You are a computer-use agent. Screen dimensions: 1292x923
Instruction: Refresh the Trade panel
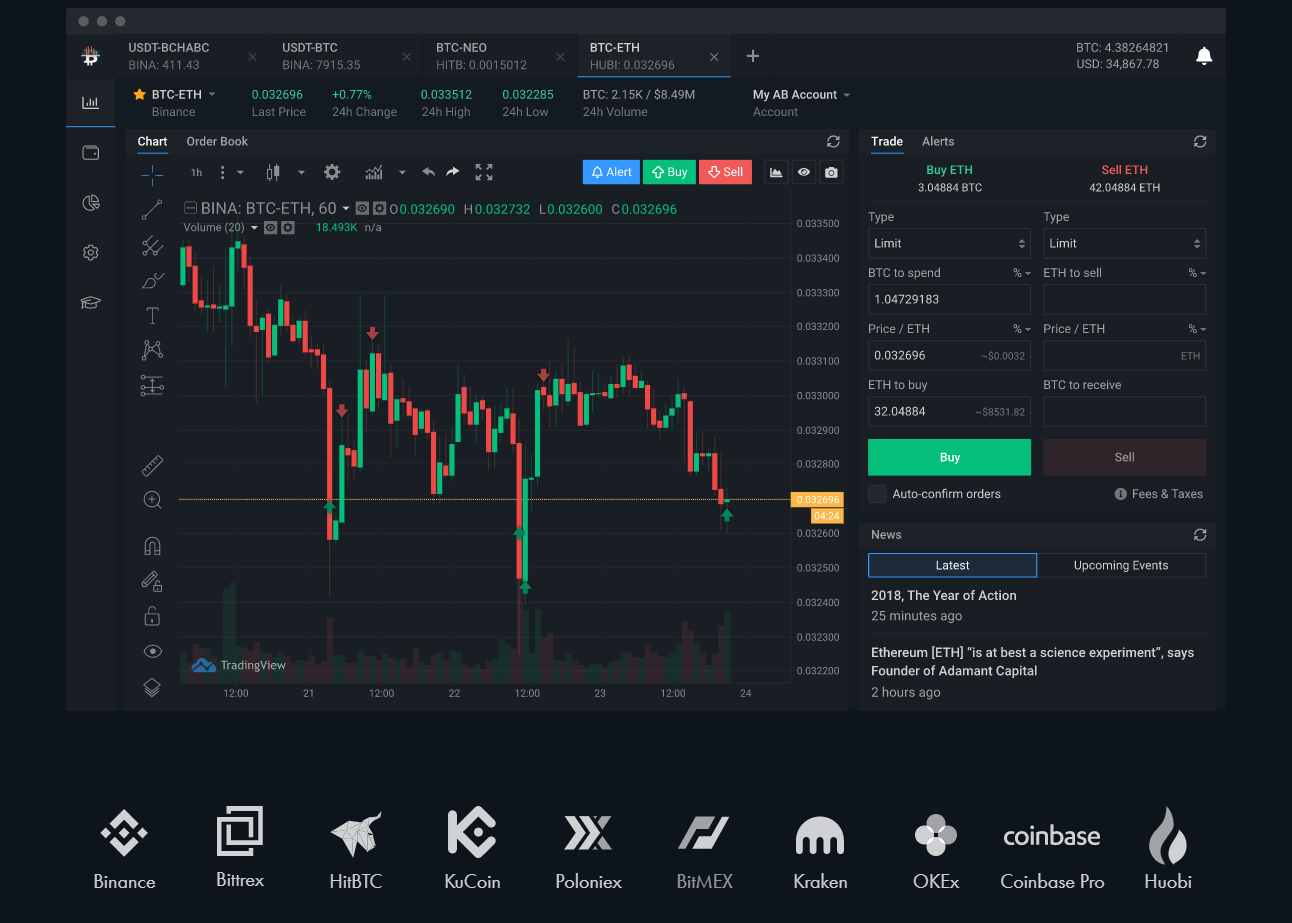[1200, 142]
